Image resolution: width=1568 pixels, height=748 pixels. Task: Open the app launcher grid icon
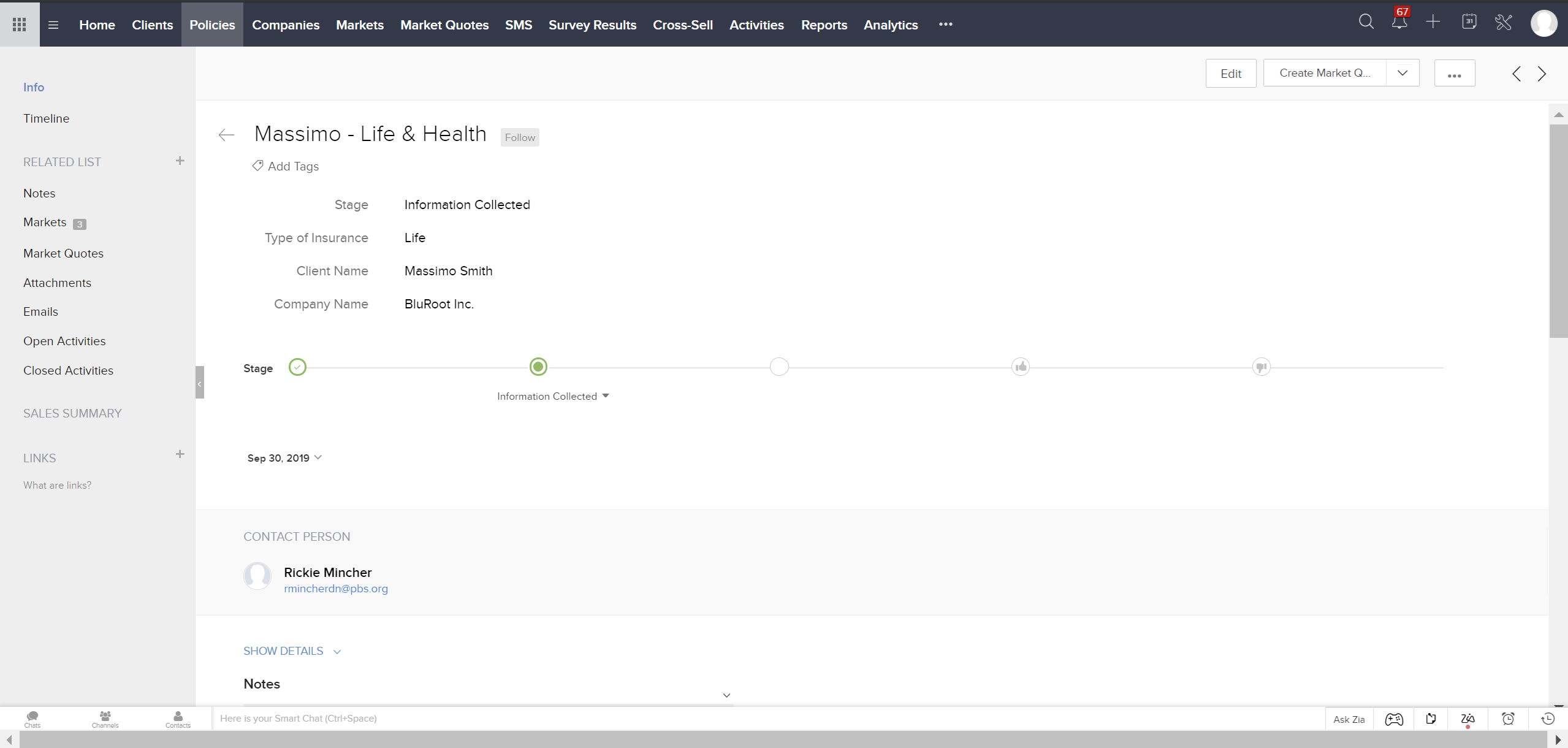(20, 25)
